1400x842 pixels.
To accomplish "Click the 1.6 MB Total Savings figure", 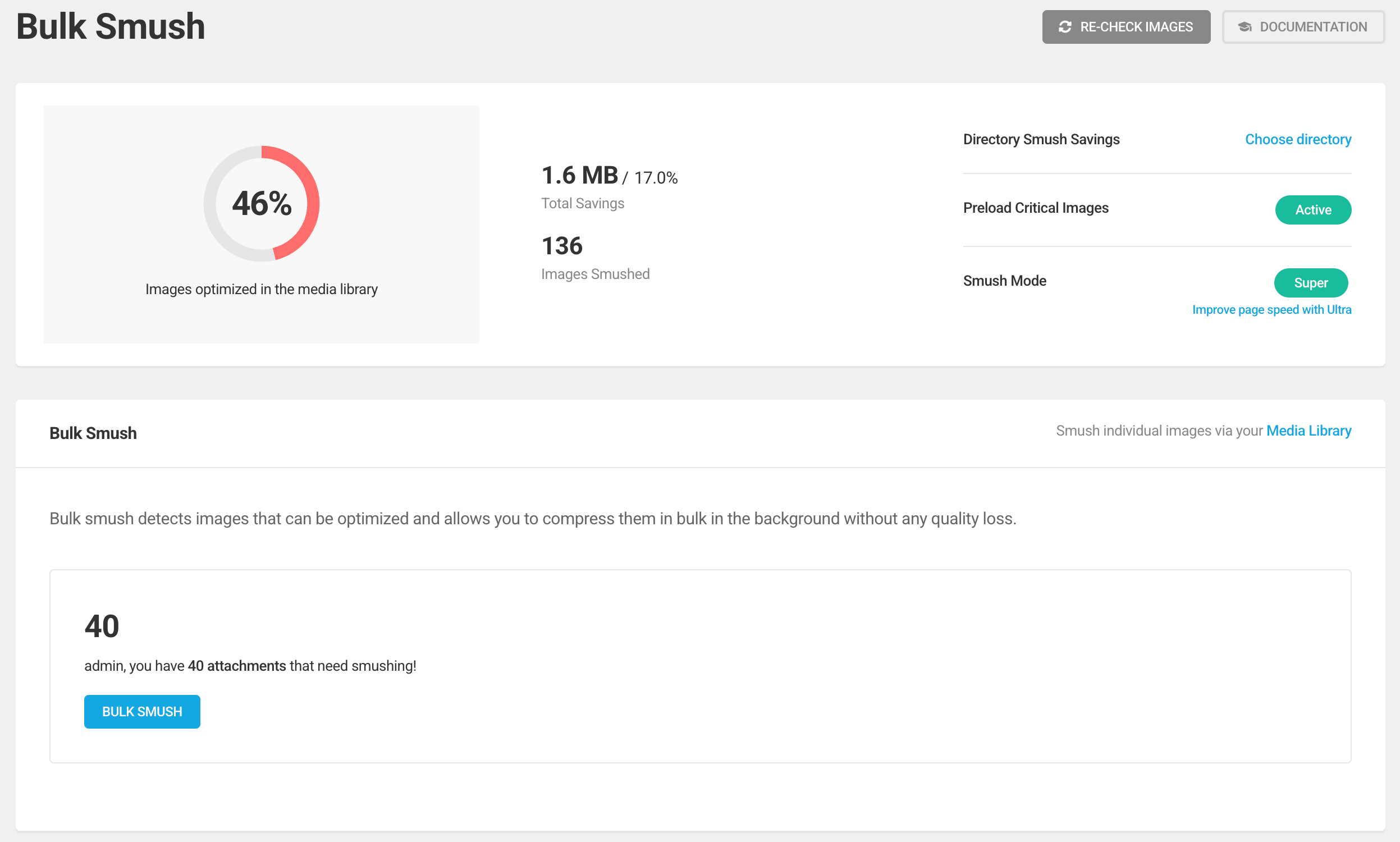I will (x=579, y=175).
